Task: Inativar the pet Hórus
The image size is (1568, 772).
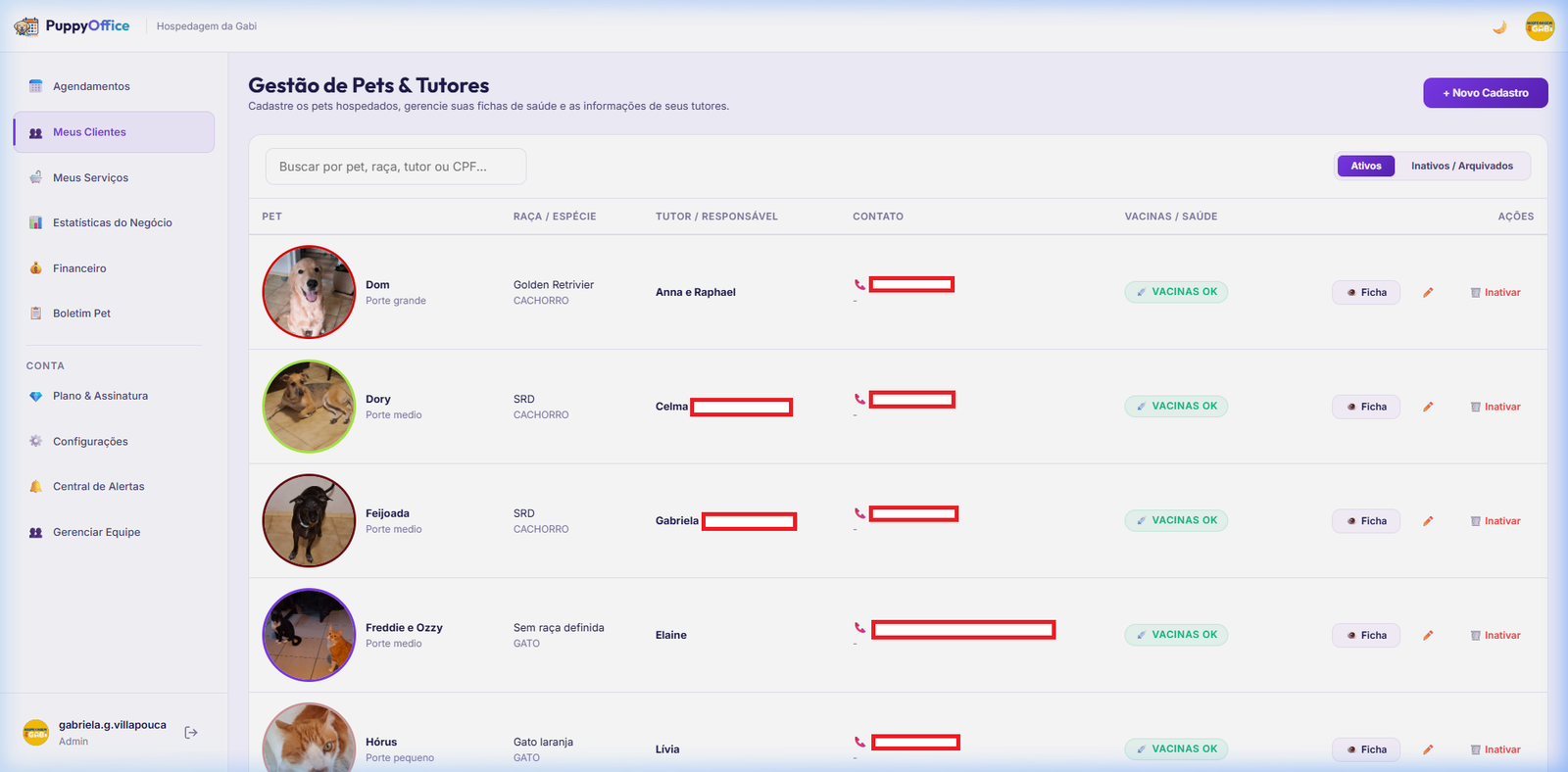Action: (1495, 749)
